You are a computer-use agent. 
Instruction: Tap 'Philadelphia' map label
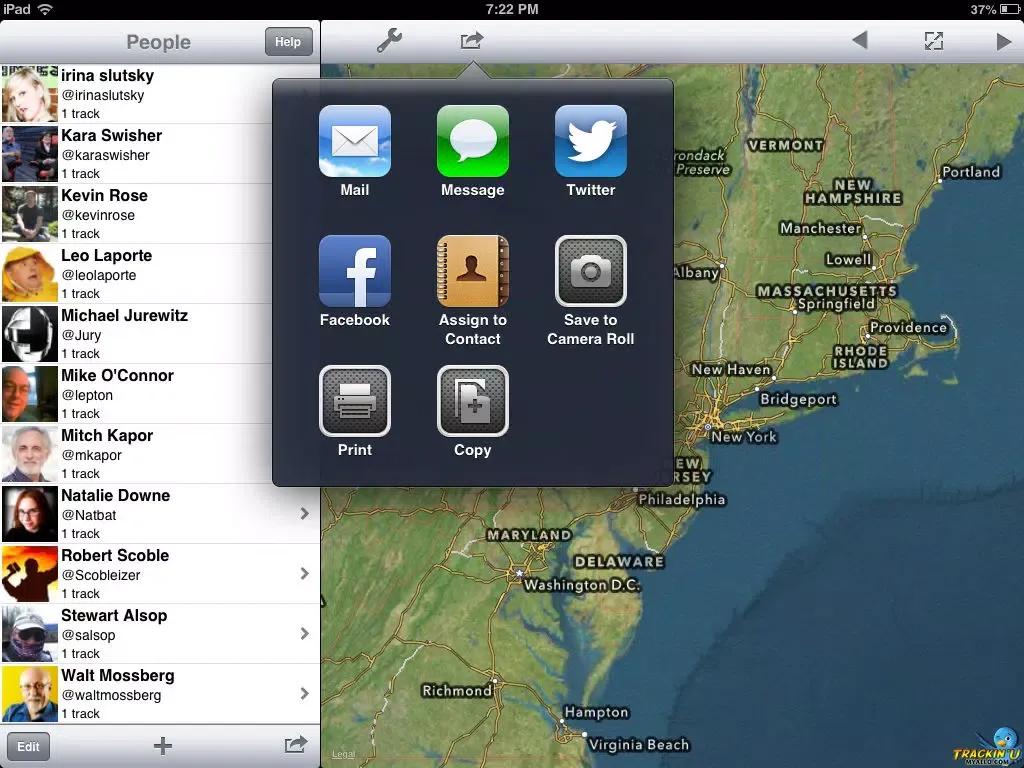(x=682, y=500)
